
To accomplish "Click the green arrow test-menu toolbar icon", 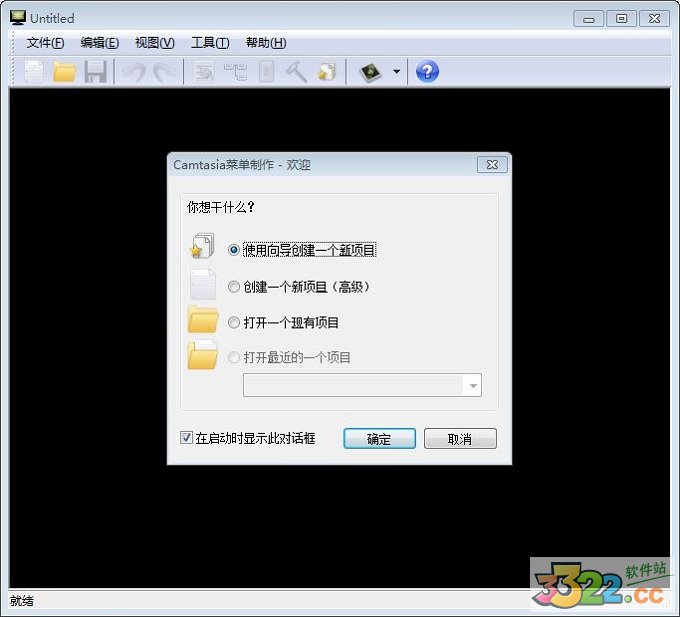I will tap(370, 72).
